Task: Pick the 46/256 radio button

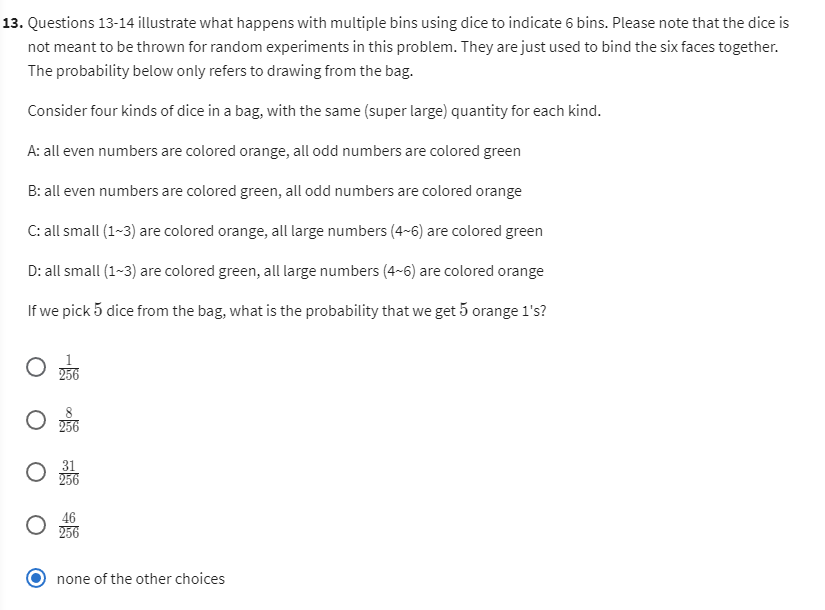Action: tap(36, 526)
